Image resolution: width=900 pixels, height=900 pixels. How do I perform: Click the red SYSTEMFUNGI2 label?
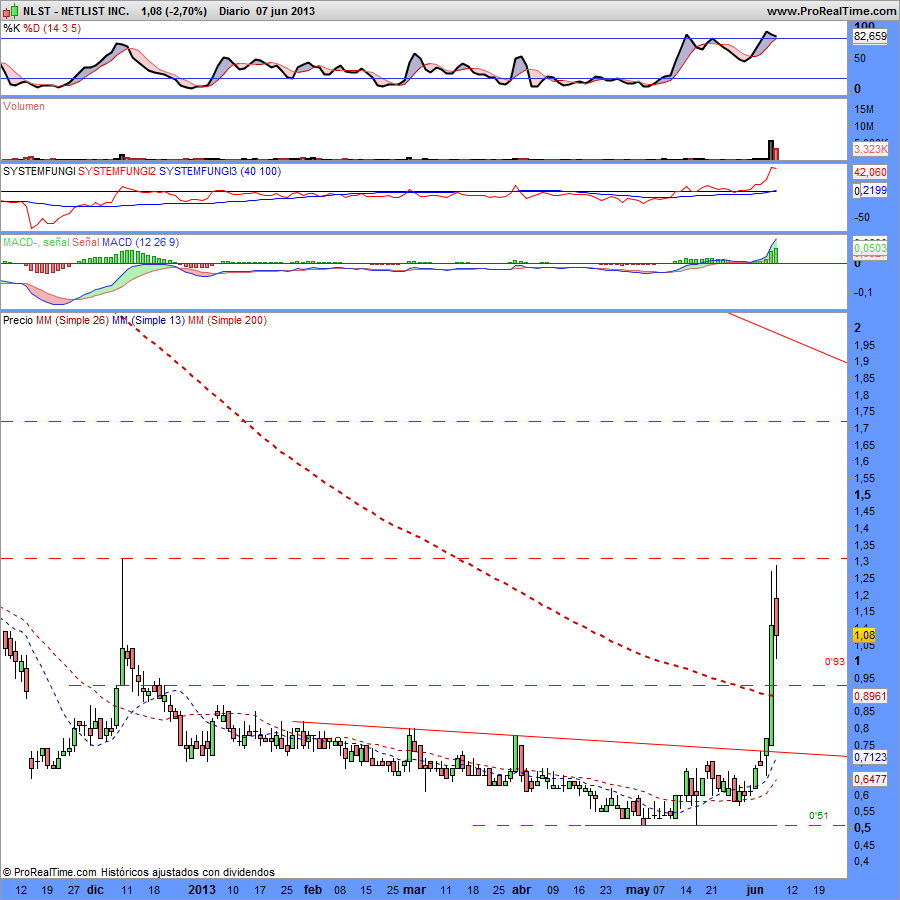[117, 171]
